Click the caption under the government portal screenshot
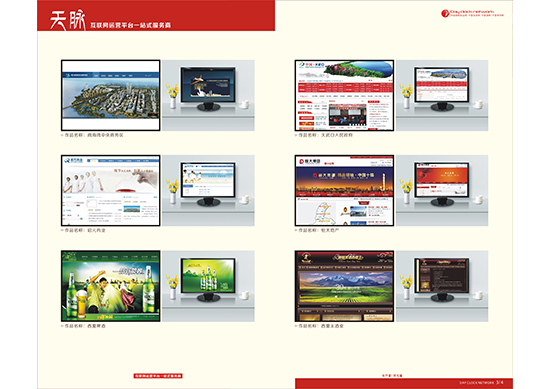Viewport: 550px width, 389px height. click(324, 135)
